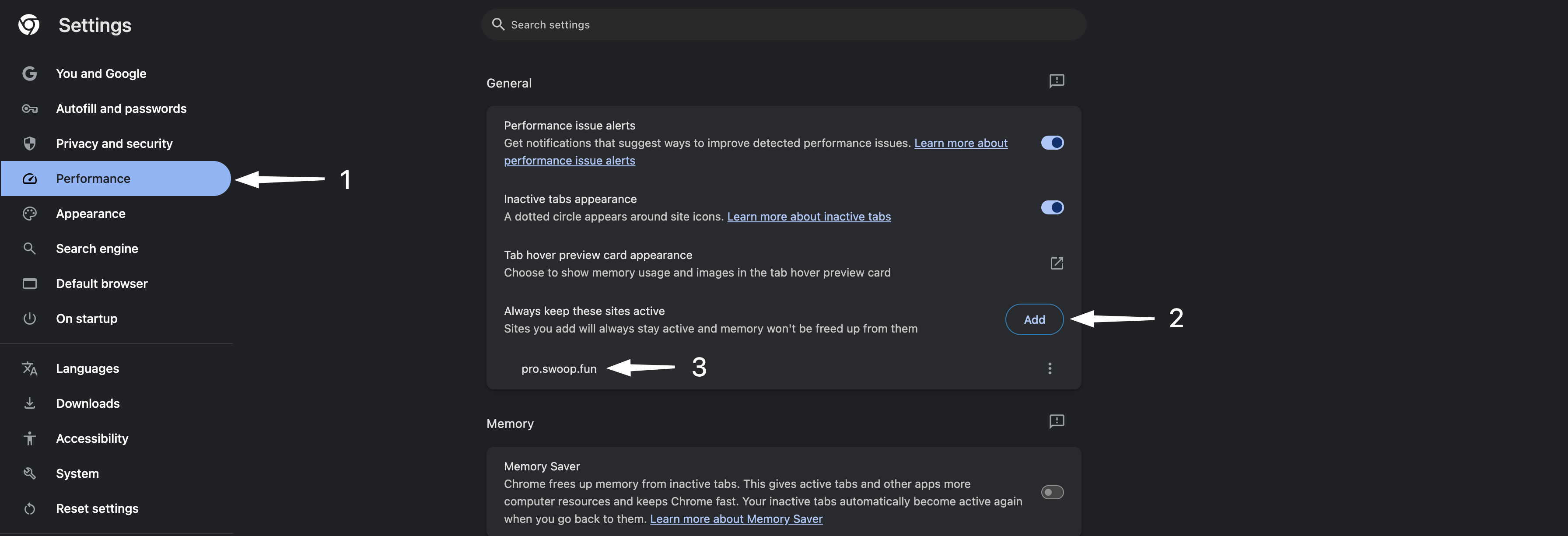Click the magnifier icon in the search bar

(x=498, y=25)
